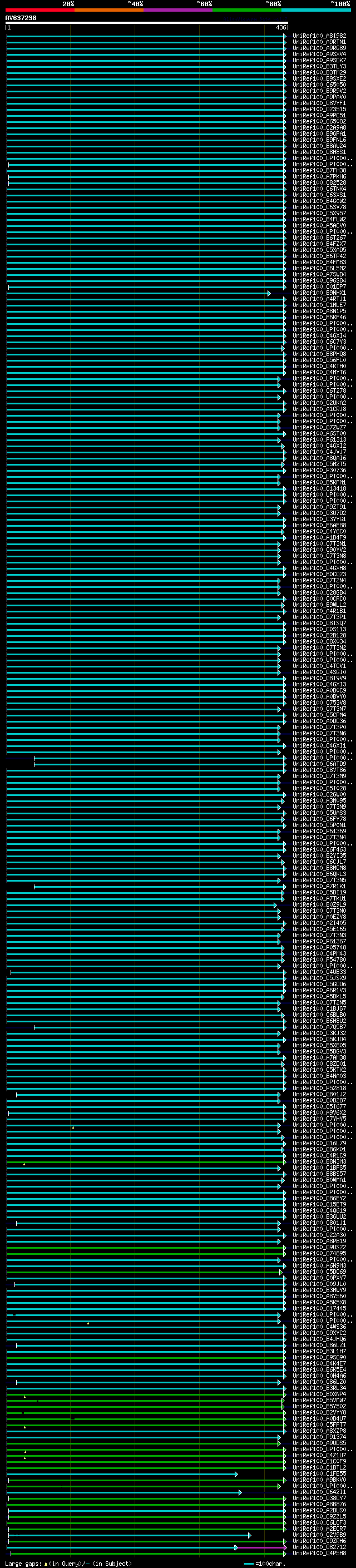Viewport: 356px width, 1568px height.
Task: Select the UniRef100_A2I405 label
Action: [319, 923]
